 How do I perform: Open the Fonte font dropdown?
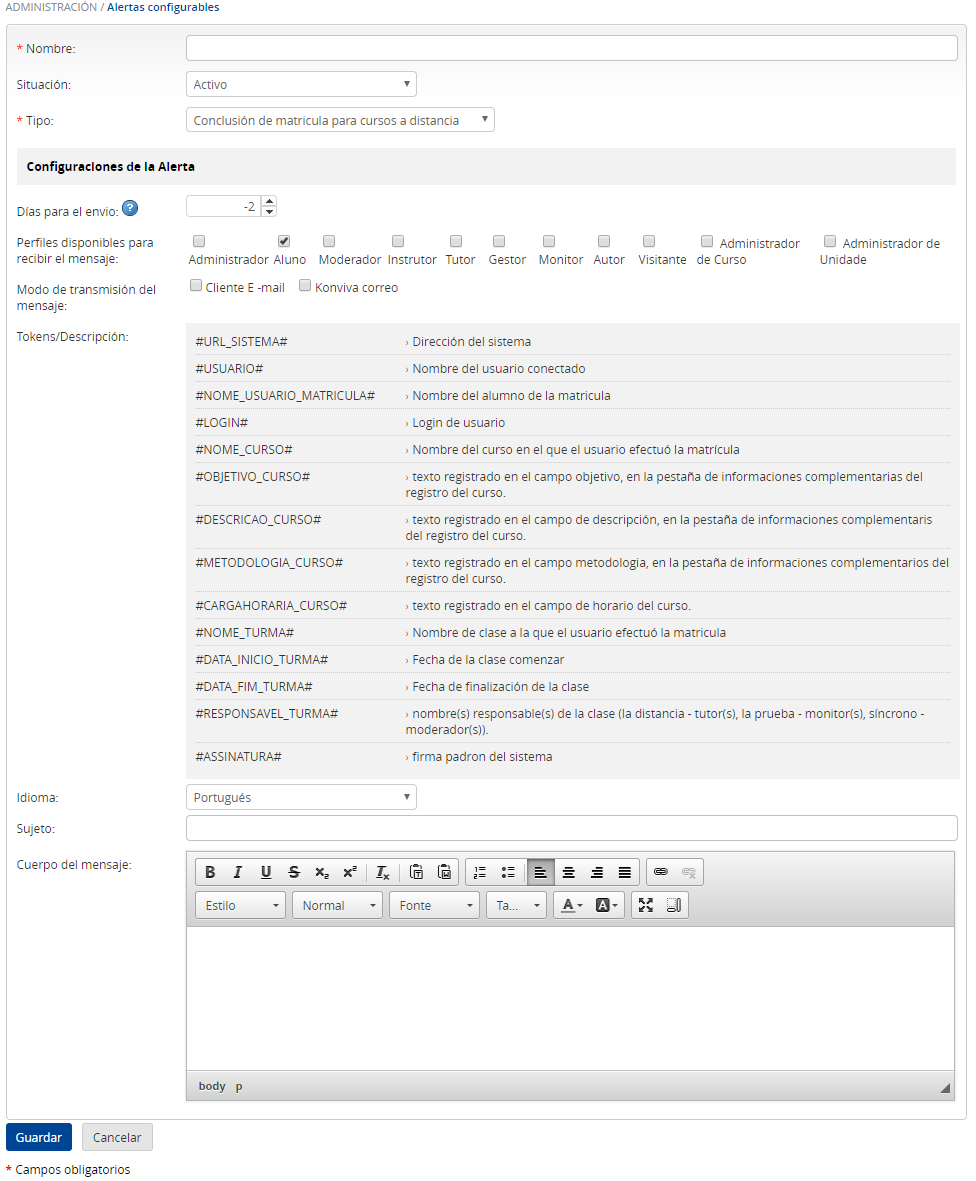click(435, 905)
